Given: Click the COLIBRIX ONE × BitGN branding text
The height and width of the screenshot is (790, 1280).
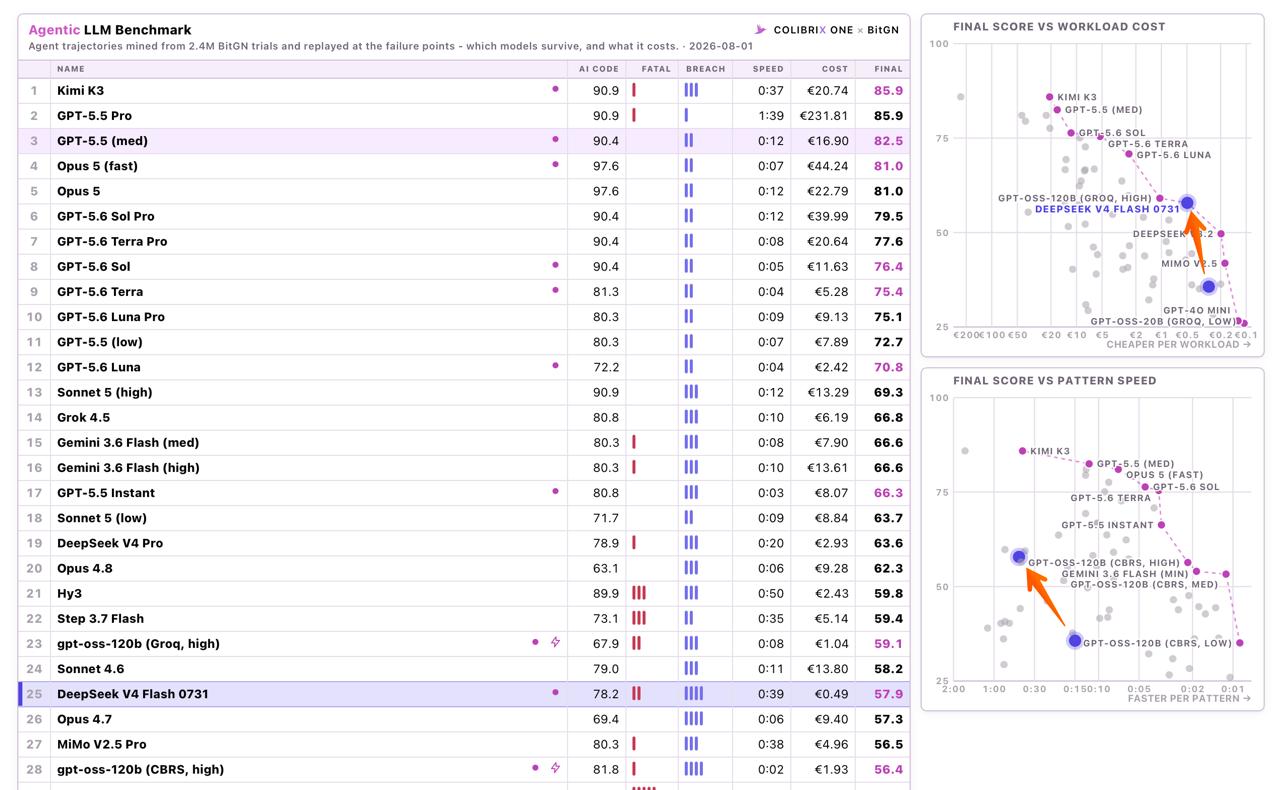Looking at the screenshot, I should point(836,30).
